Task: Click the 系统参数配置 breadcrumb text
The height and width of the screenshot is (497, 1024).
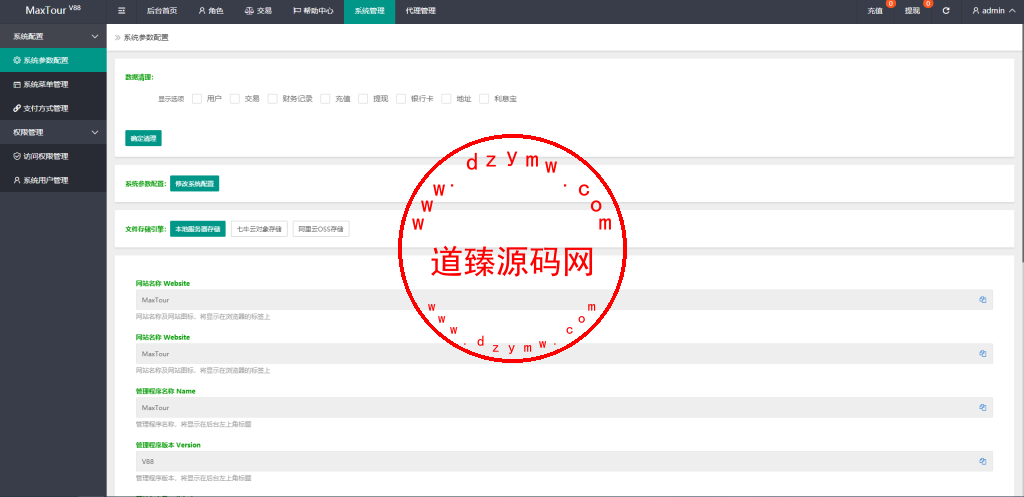Action: point(146,38)
